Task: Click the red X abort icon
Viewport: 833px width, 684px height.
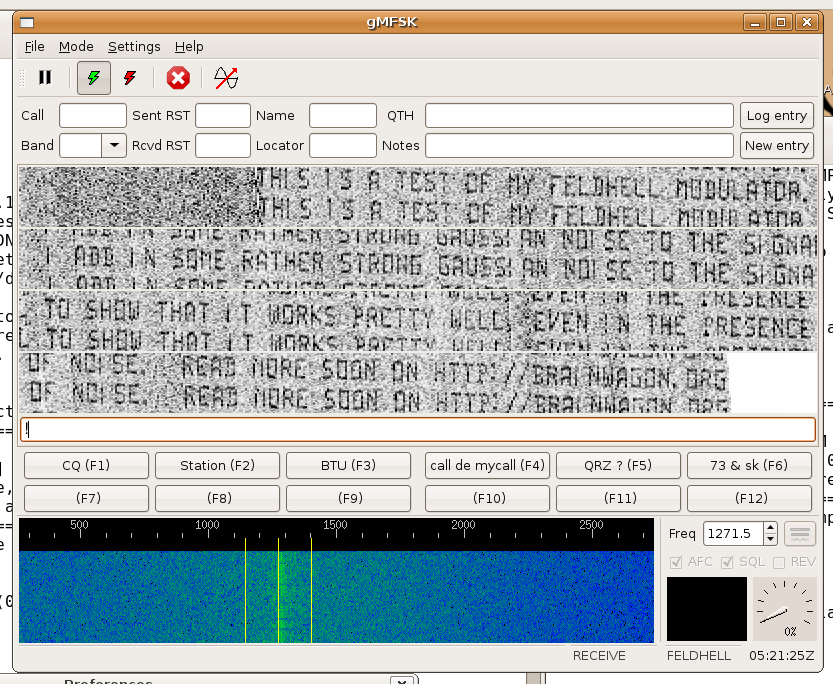Action: point(178,78)
